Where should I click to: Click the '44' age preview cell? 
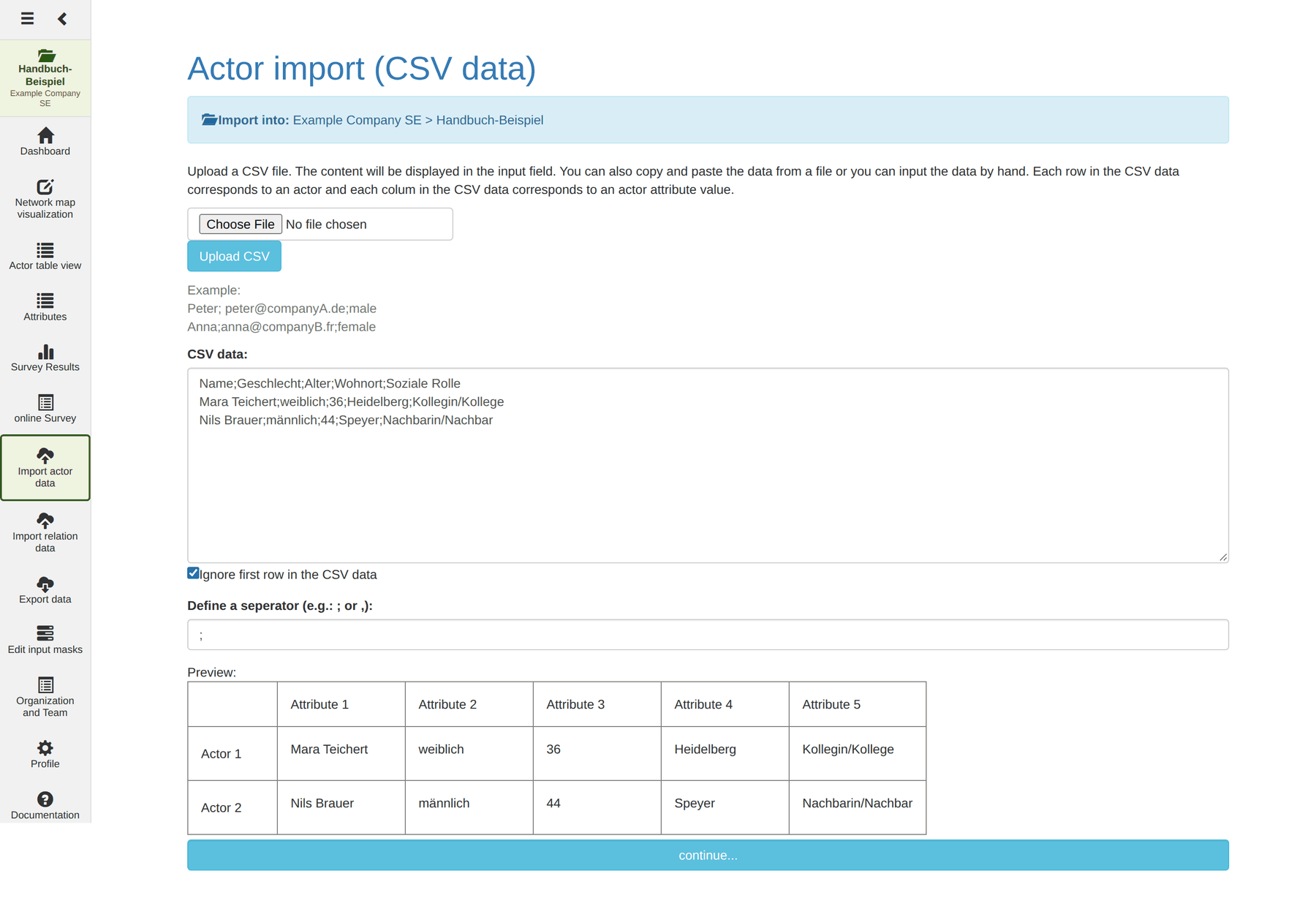(597, 807)
